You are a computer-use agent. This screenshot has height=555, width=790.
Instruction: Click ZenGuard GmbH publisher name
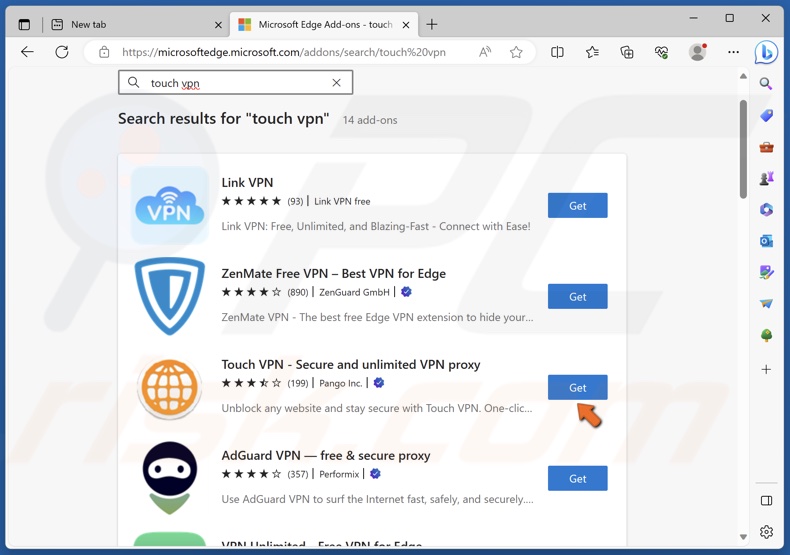[x=354, y=292]
